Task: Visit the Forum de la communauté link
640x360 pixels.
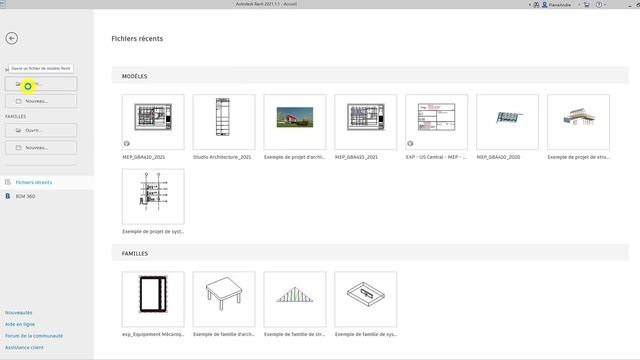Action: 34,336
